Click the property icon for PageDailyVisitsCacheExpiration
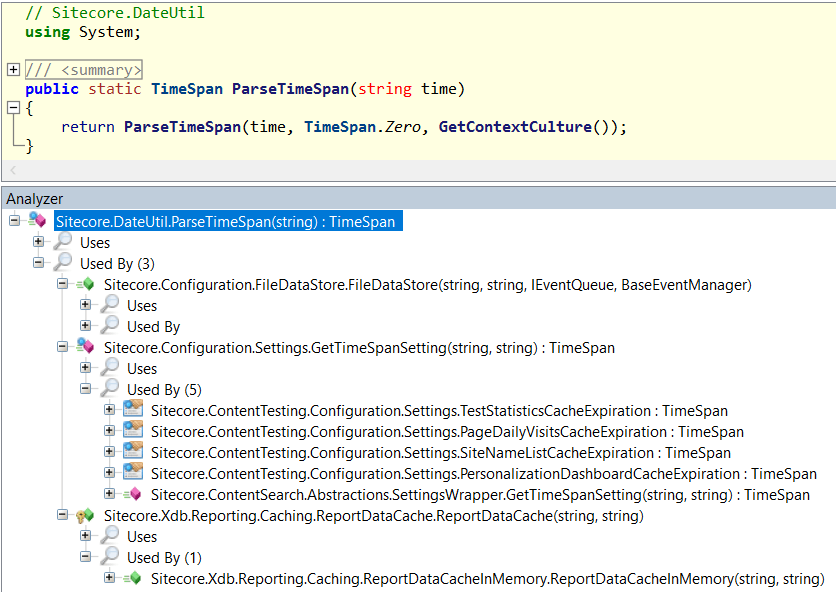 click(x=133, y=432)
